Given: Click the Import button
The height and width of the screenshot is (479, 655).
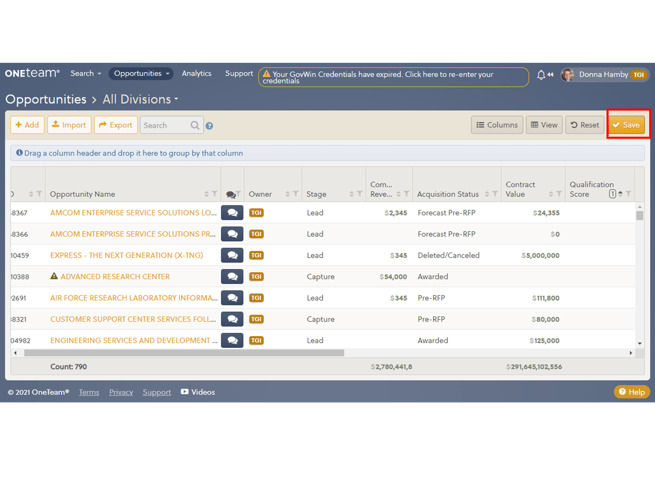Looking at the screenshot, I should tap(69, 125).
